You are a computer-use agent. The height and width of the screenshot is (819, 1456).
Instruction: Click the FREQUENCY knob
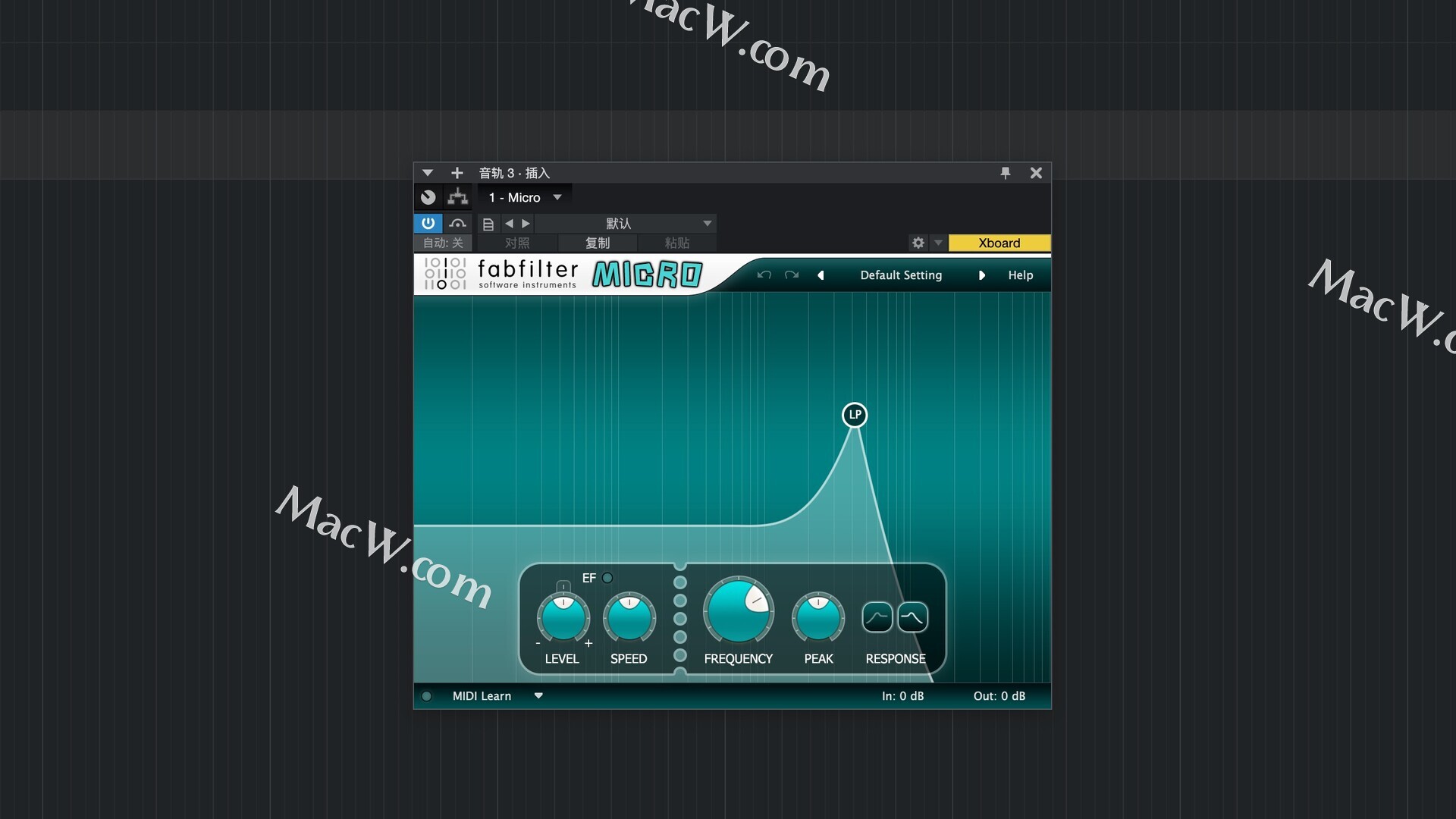point(738,613)
